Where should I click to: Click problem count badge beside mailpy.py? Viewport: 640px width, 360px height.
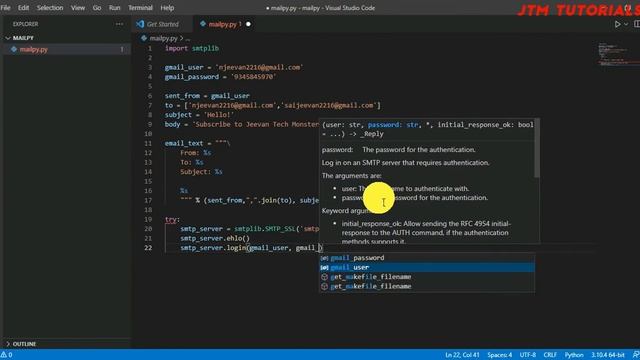(122, 49)
